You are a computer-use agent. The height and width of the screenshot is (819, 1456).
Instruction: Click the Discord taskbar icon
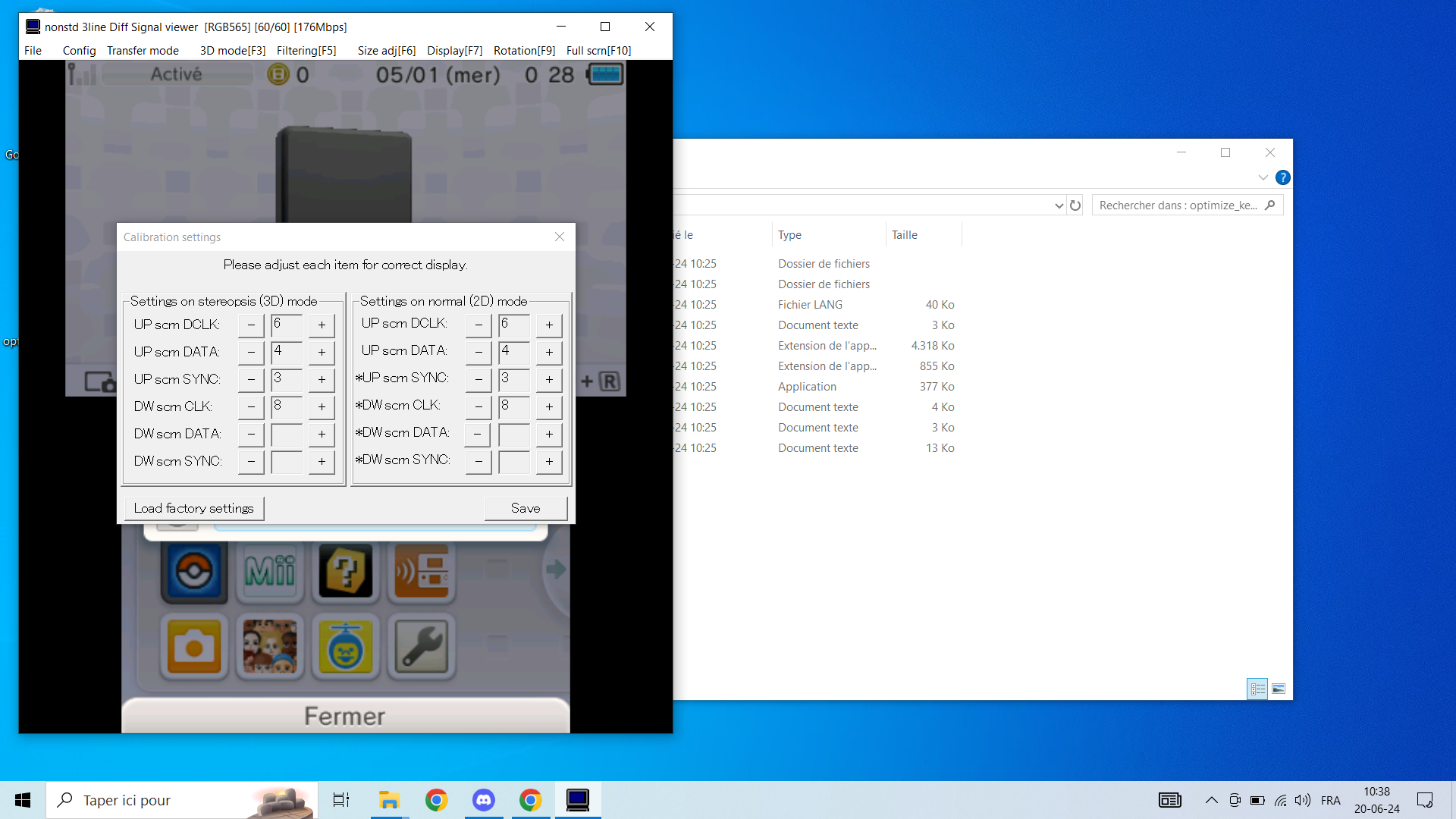[484, 800]
